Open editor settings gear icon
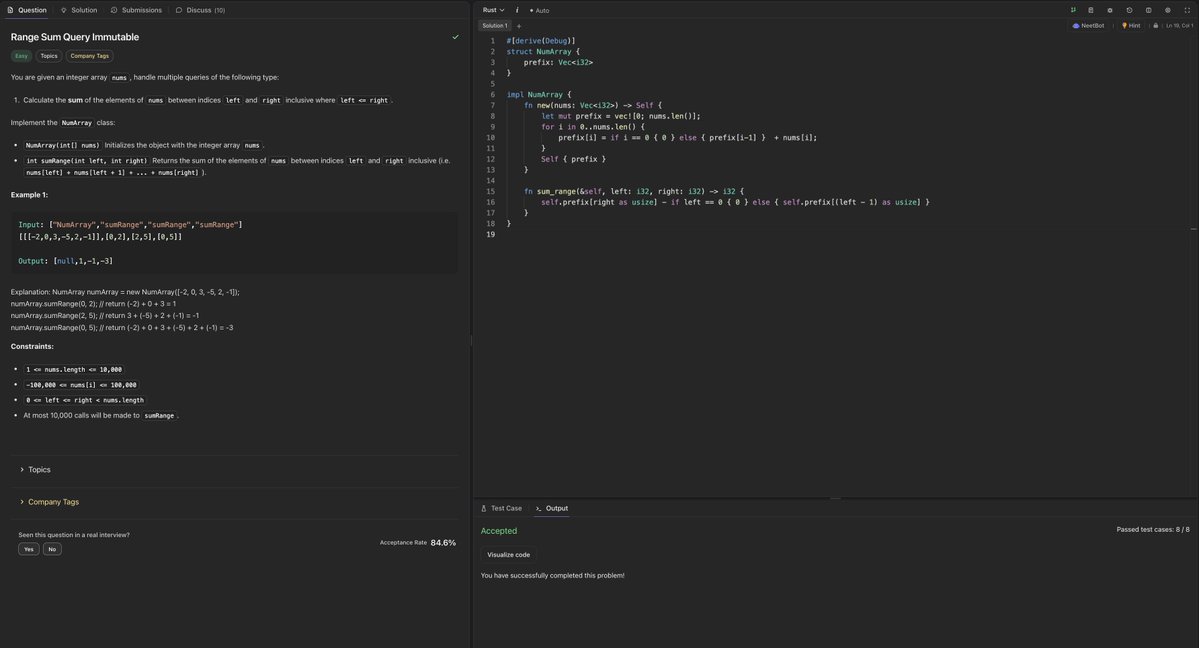 (x=1110, y=10)
